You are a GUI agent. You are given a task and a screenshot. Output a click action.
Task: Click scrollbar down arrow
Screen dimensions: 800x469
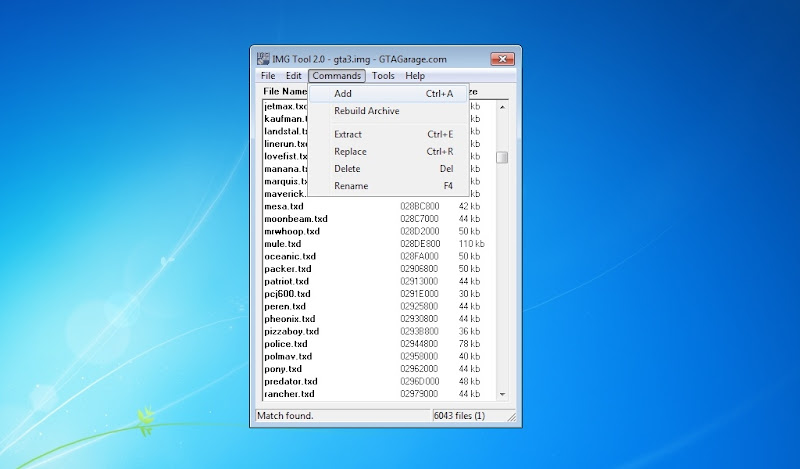503,394
